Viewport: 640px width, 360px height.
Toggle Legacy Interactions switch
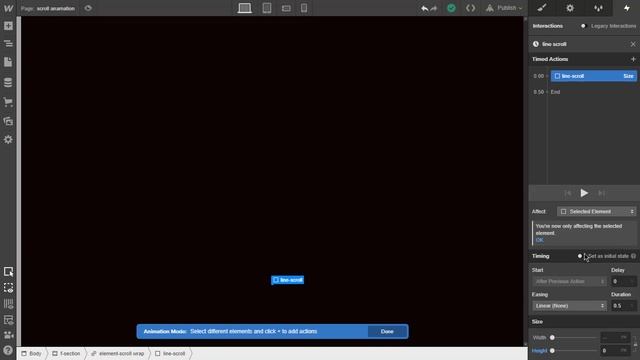coord(583,26)
